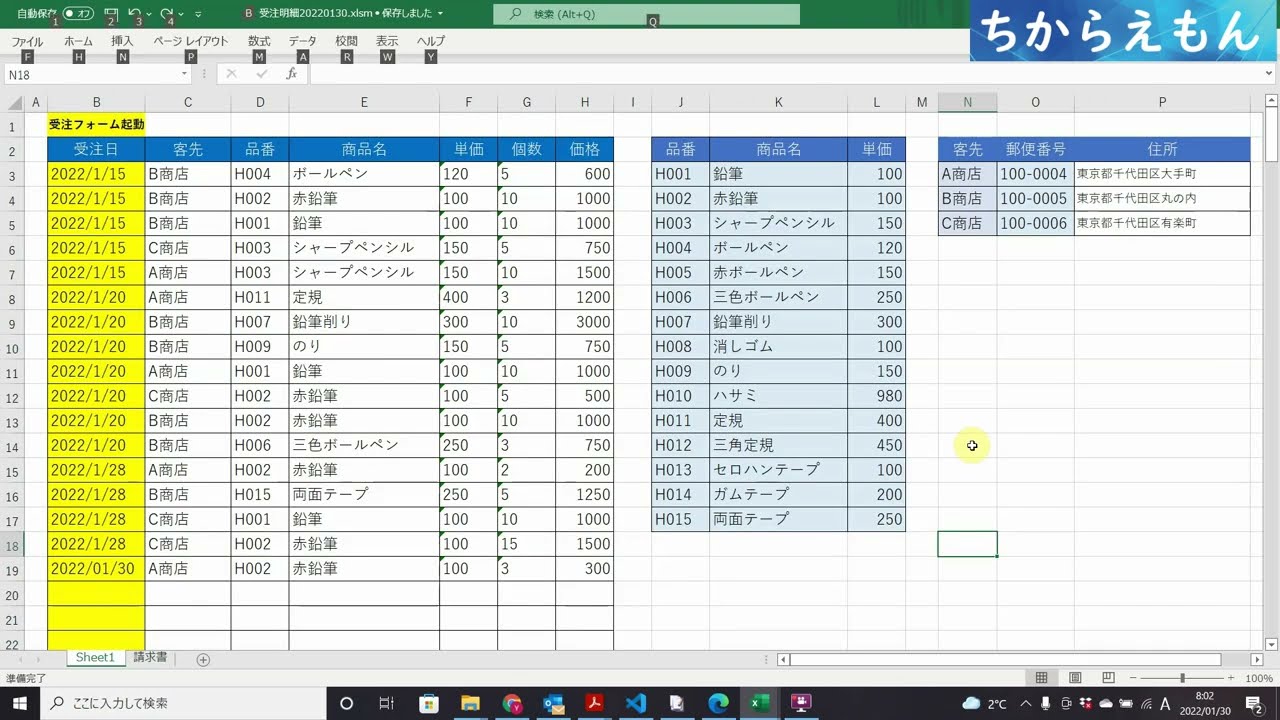Expand the Quick Access Toolbar customize menu

(198, 14)
